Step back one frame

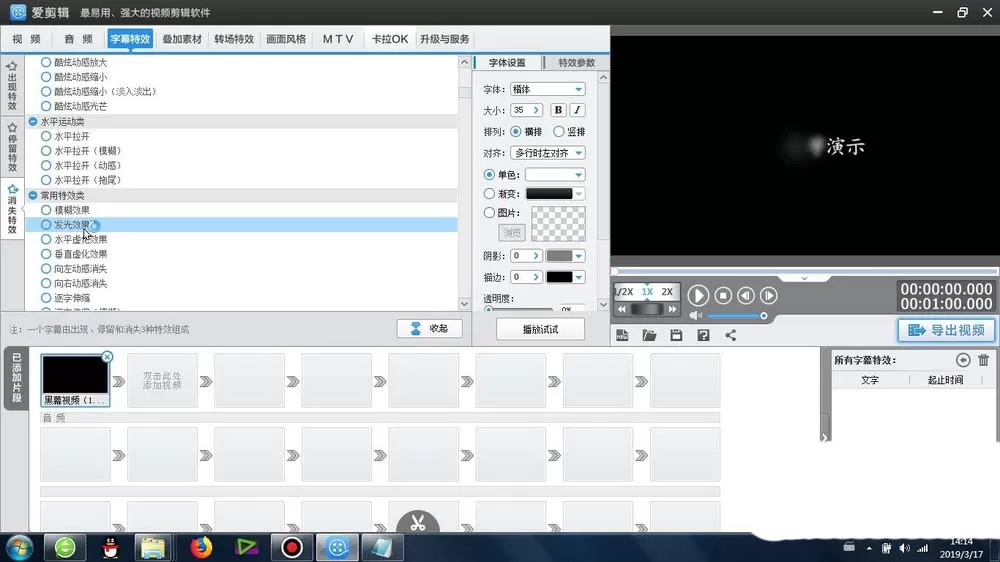point(746,295)
